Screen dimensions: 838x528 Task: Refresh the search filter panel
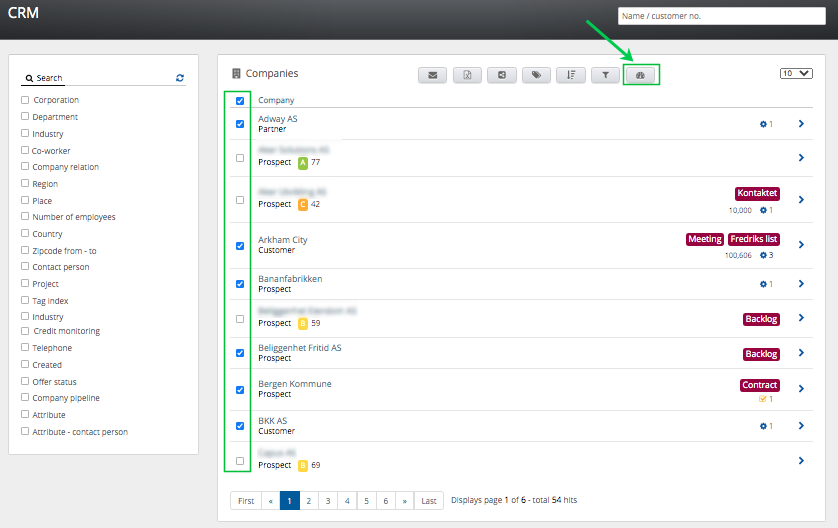(180, 77)
